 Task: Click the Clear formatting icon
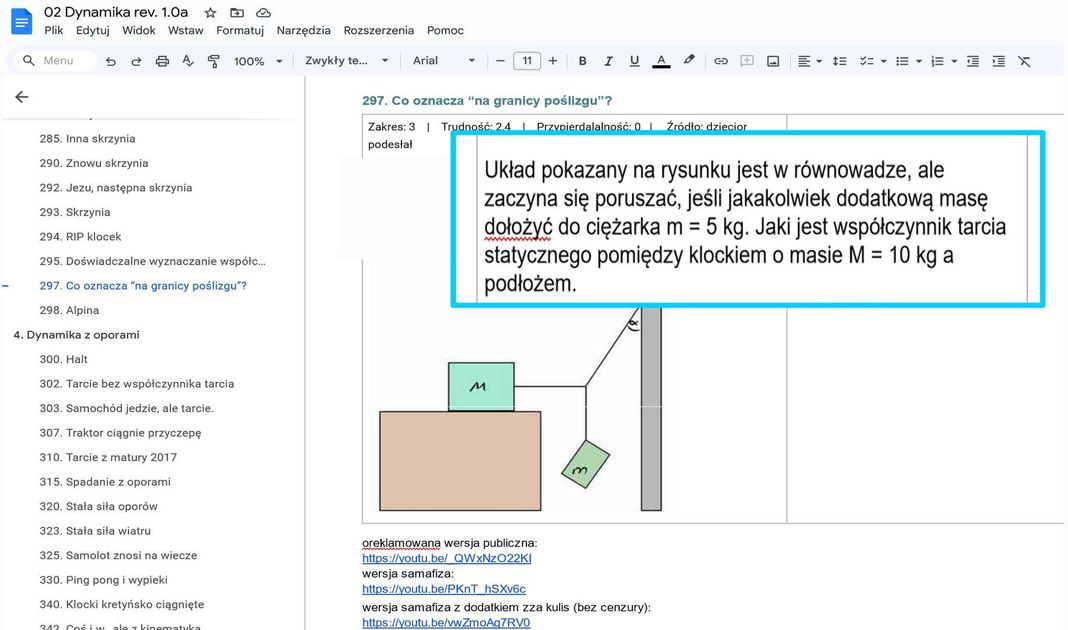(x=1024, y=61)
